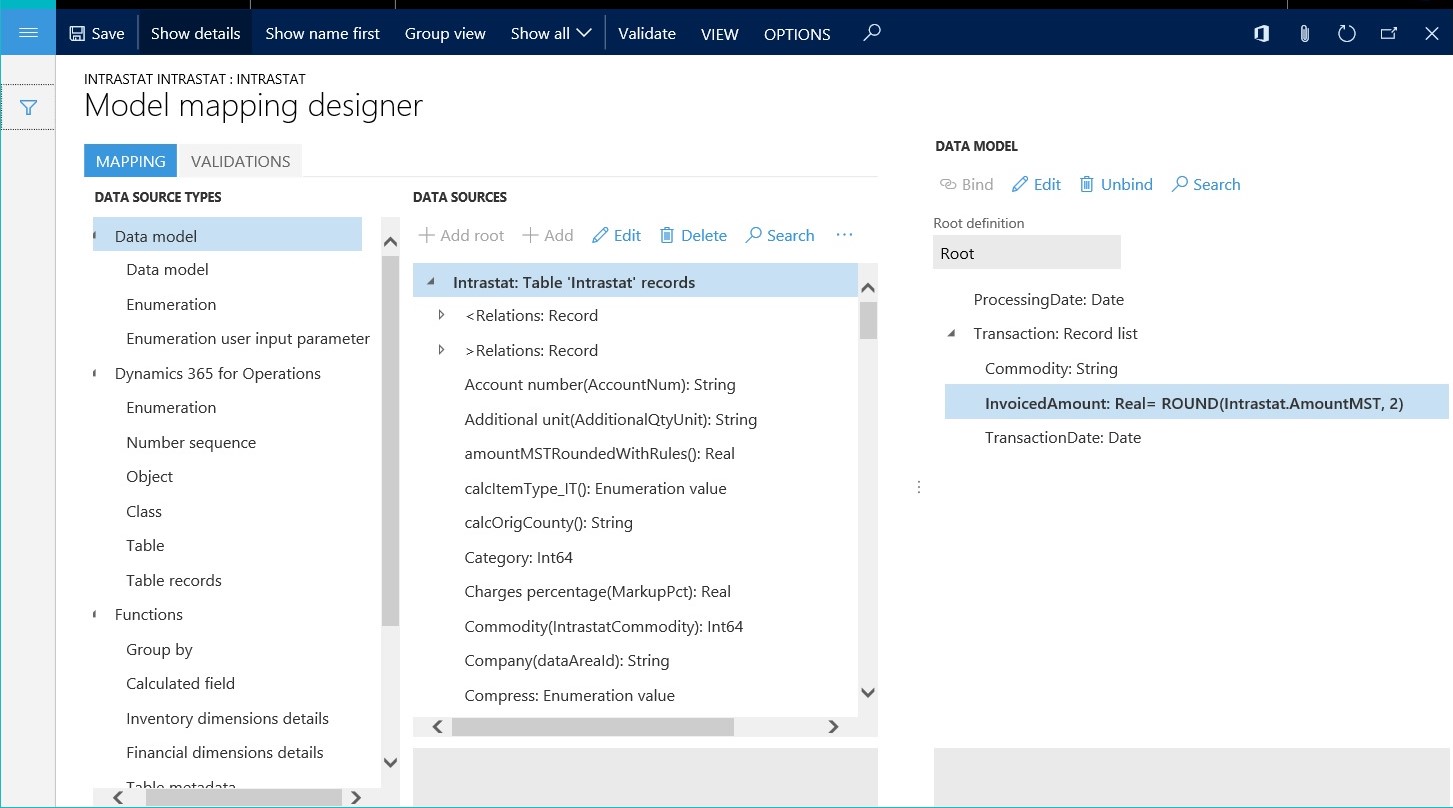Viewport: 1453px width, 808px height.
Task: Select Enumeration under Data model
Action: pos(171,304)
